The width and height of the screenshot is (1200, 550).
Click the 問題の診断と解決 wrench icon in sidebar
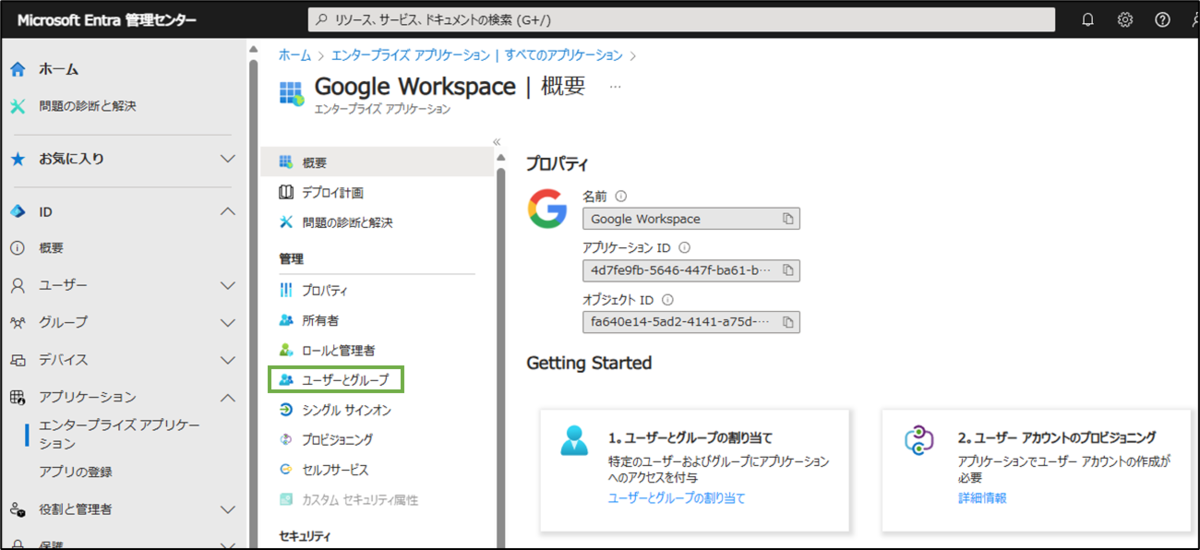coord(18,106)
